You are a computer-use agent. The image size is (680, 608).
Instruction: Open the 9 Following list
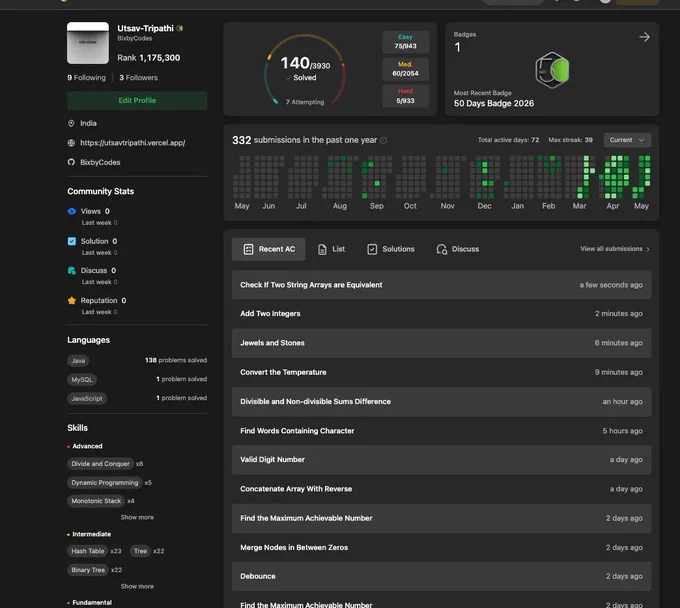(86, 78)
